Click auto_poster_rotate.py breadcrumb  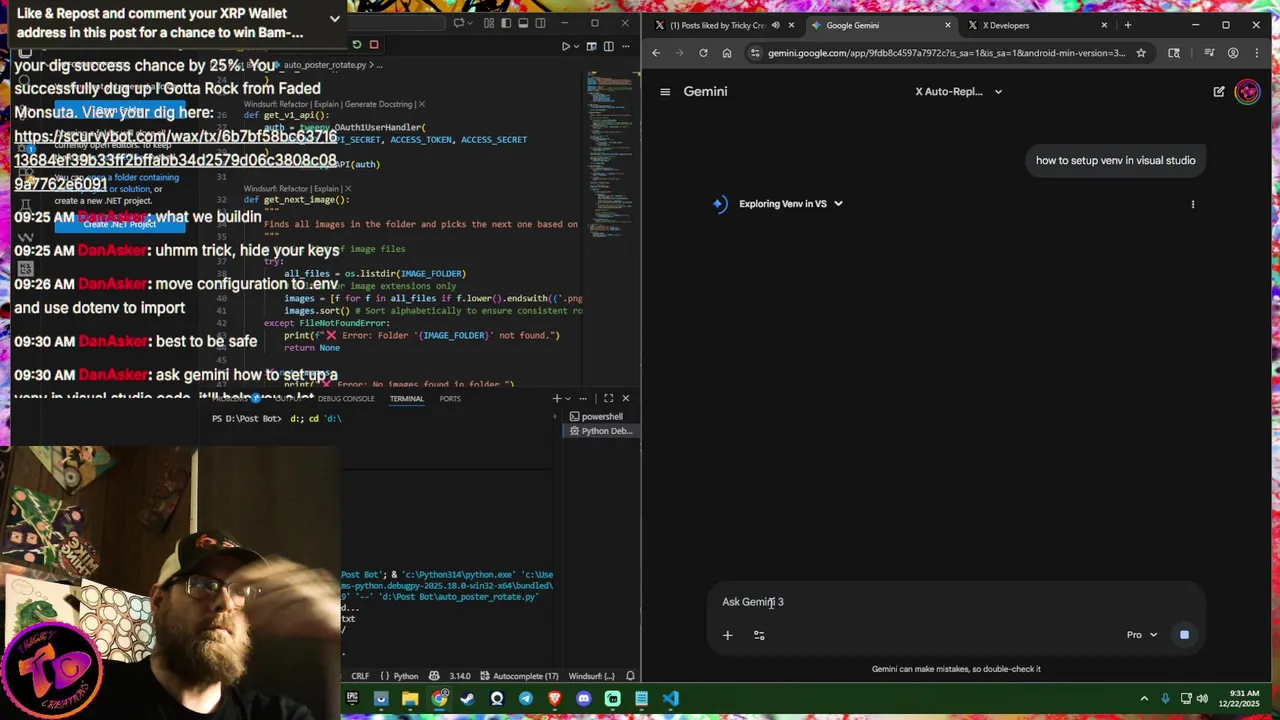click(325, 65)
